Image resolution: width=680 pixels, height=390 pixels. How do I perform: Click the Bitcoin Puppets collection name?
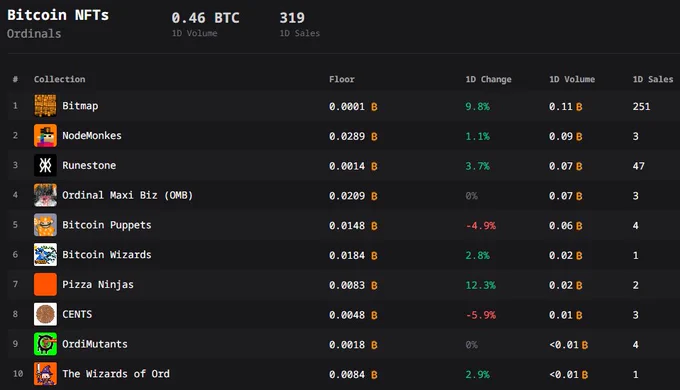107,225
